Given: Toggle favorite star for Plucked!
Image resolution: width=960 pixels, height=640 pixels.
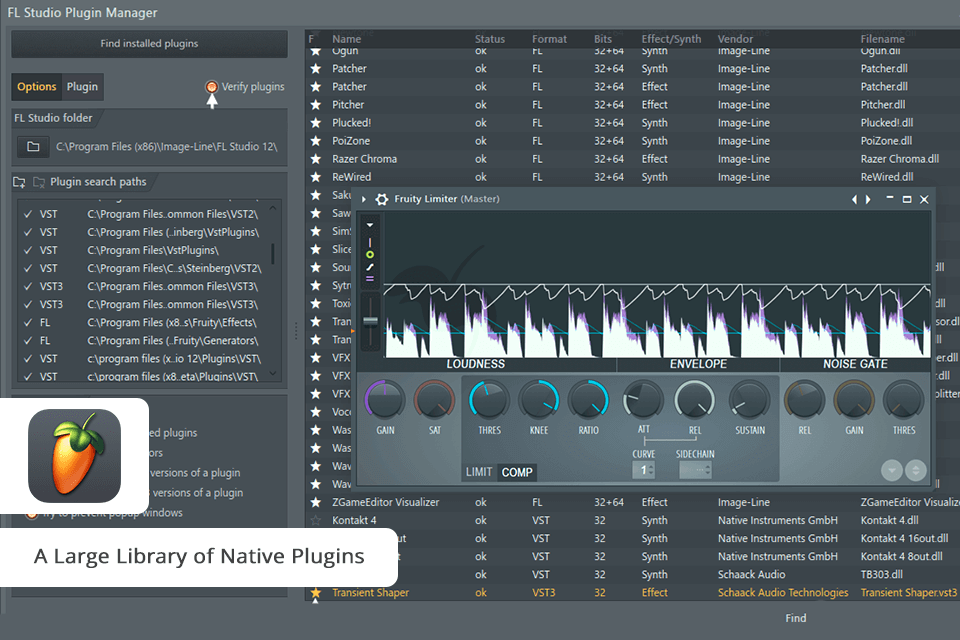Looking at the screenshot, I should click(x=316, y=123).
